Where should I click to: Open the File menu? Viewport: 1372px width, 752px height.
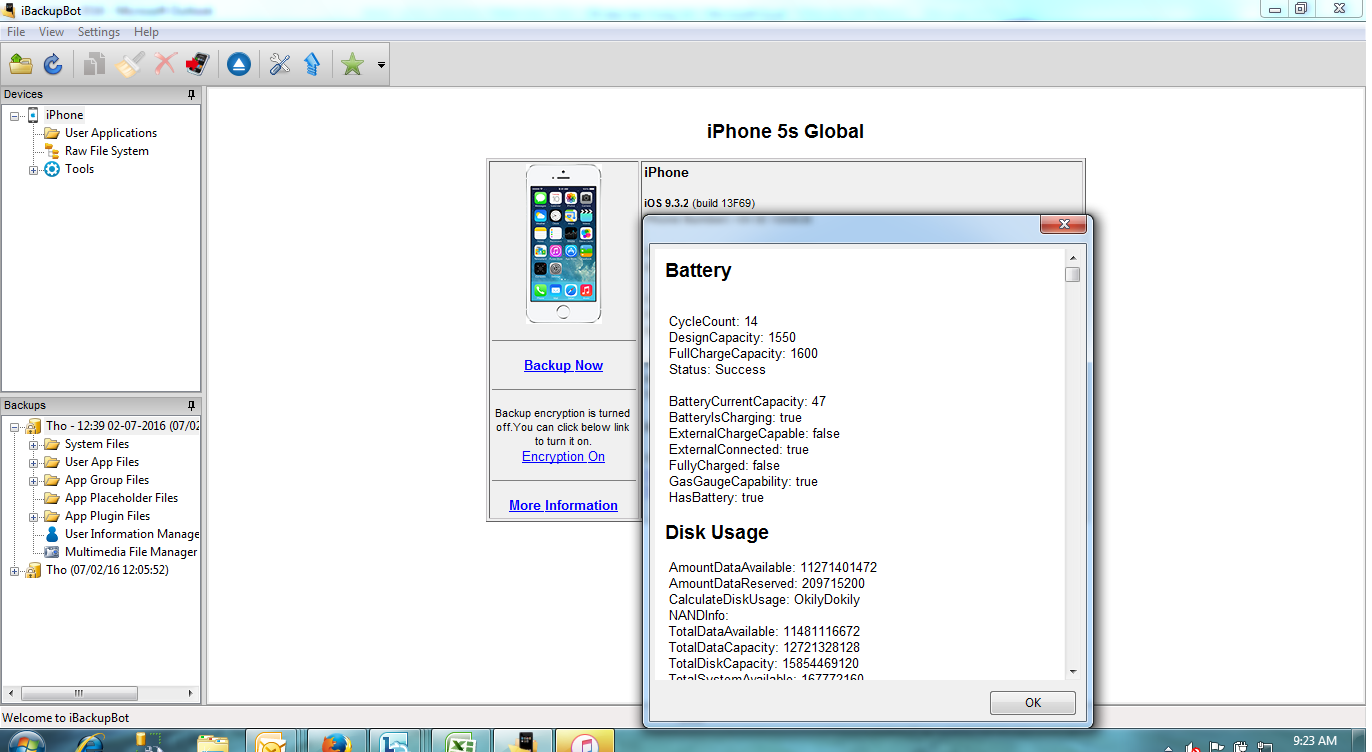tap(16, 32)
